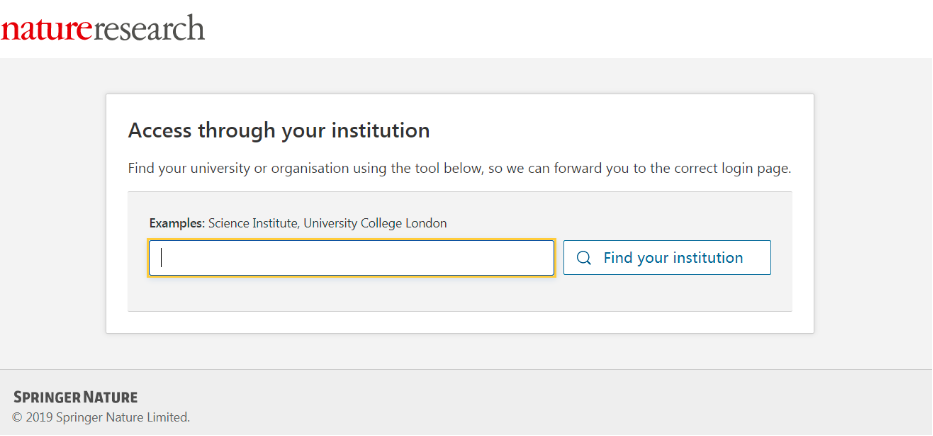Select the "Access through your institution" heading

click(279, 130)
